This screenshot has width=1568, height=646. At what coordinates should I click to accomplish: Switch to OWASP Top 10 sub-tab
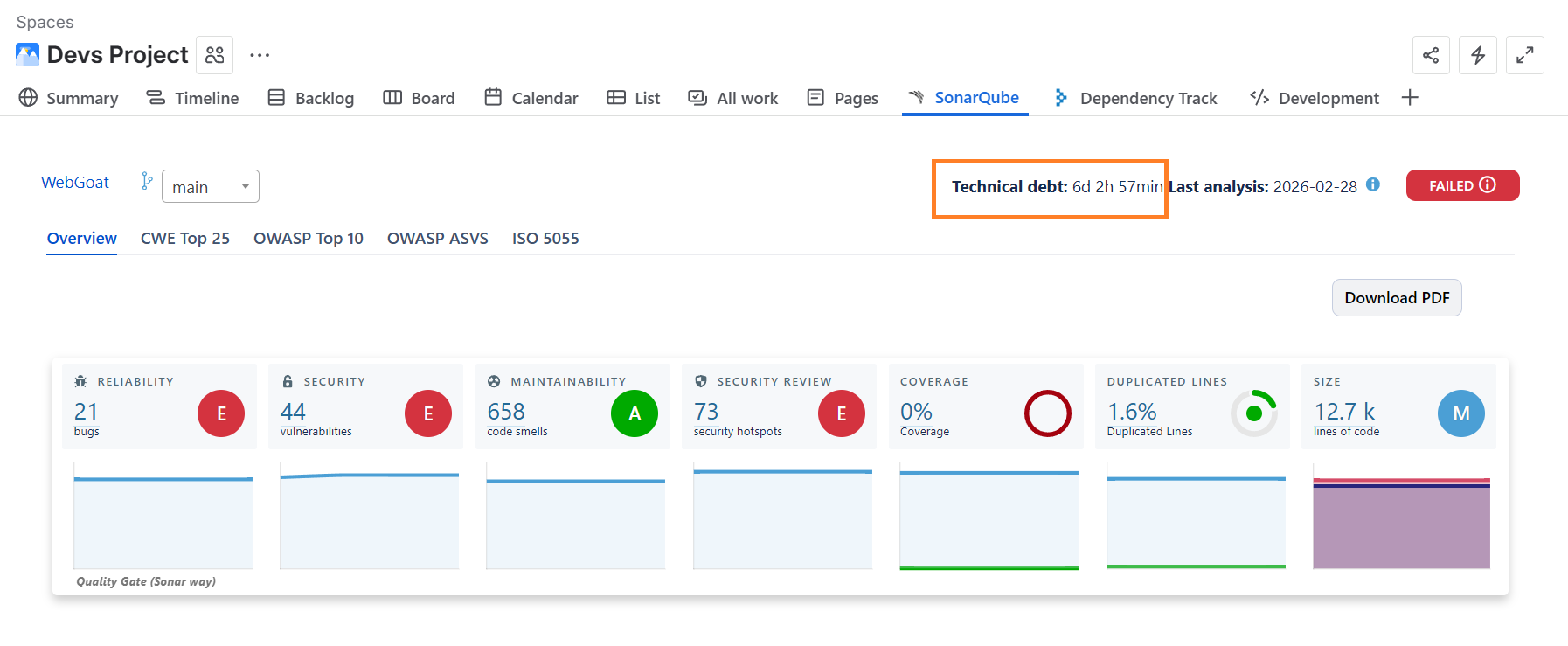click(x=309, y=239)
